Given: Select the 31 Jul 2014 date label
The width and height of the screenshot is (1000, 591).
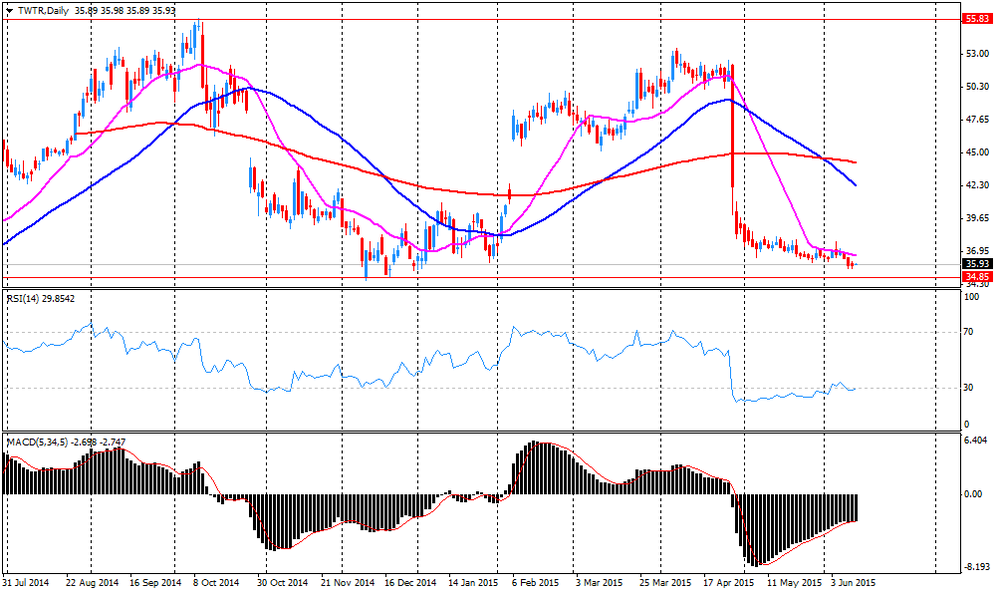Looking at the screenshot, I should [x=26, y=583].
